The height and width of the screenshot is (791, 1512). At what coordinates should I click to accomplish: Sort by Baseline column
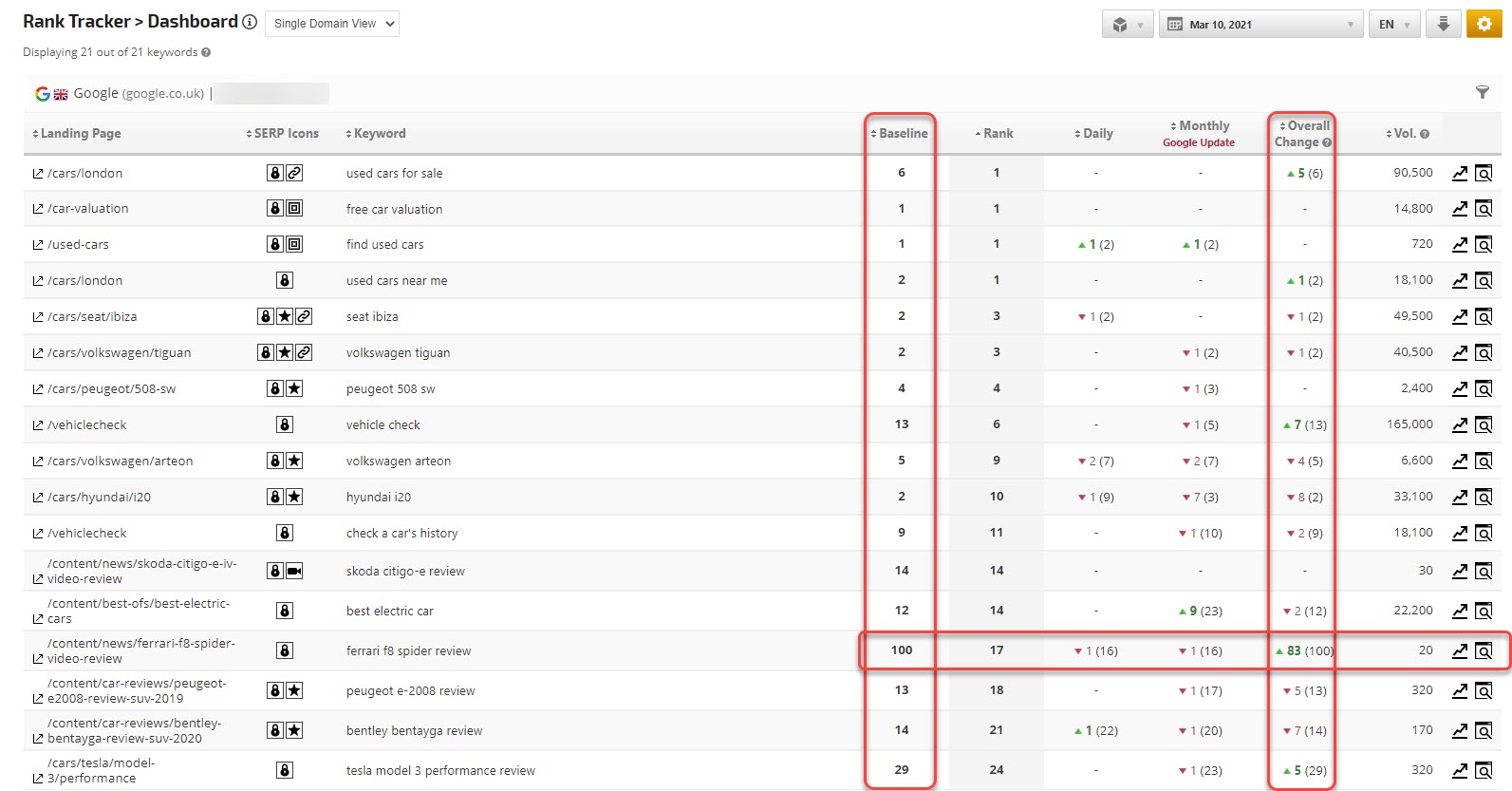click(x=899, y=134)
